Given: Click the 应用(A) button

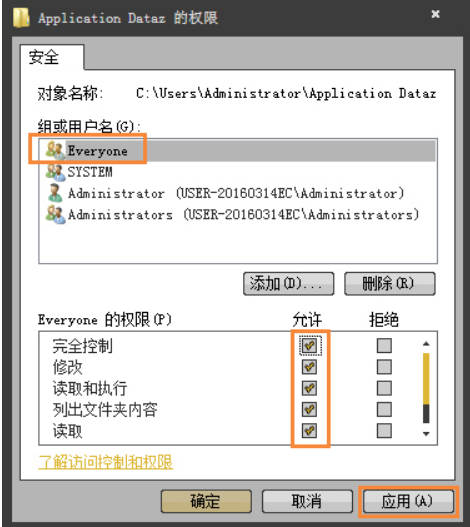Looking at the screenshot, I should [408, 501].
